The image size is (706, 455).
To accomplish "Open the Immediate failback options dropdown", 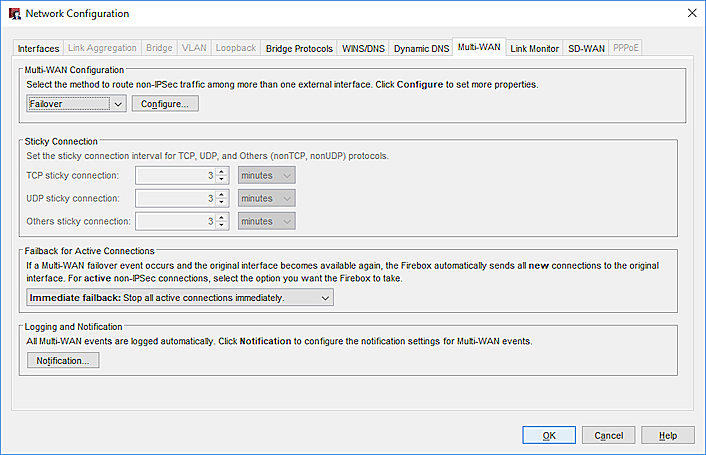I will point(179,298).
